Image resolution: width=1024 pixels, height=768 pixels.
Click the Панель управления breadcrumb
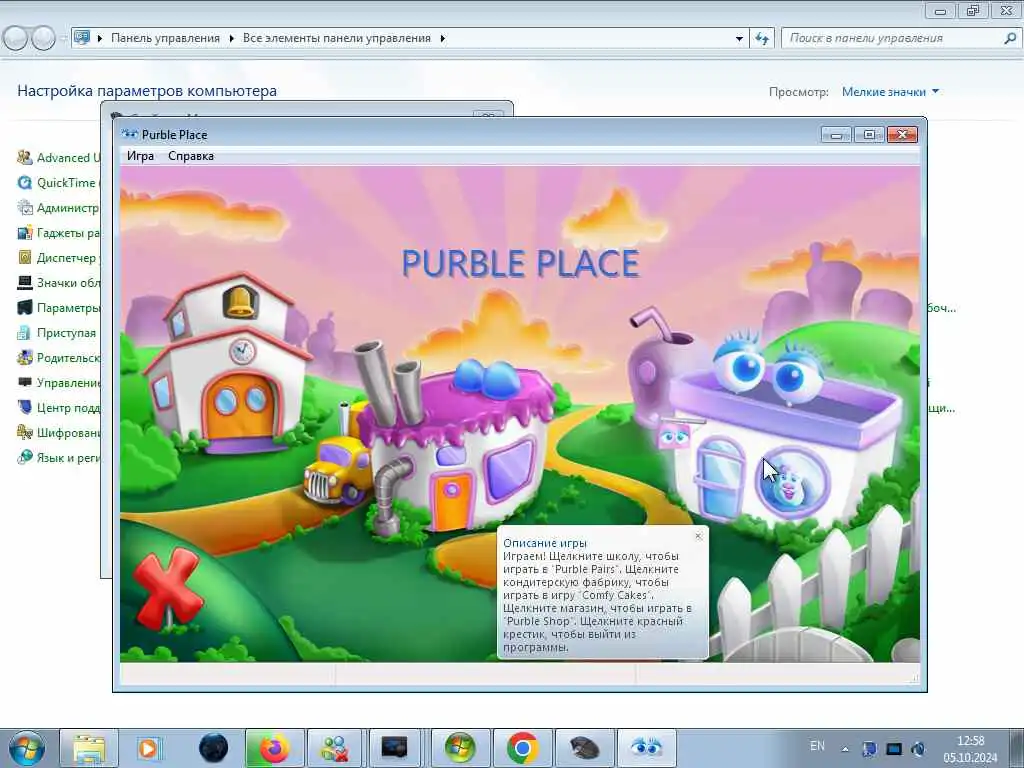click(x=165, y=38)
